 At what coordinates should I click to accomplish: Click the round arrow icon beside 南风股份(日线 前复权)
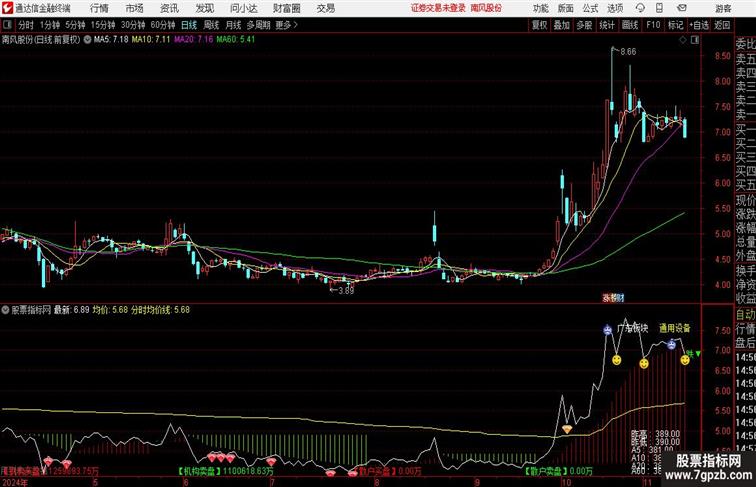pyautogui.click(x=87, y=40)
